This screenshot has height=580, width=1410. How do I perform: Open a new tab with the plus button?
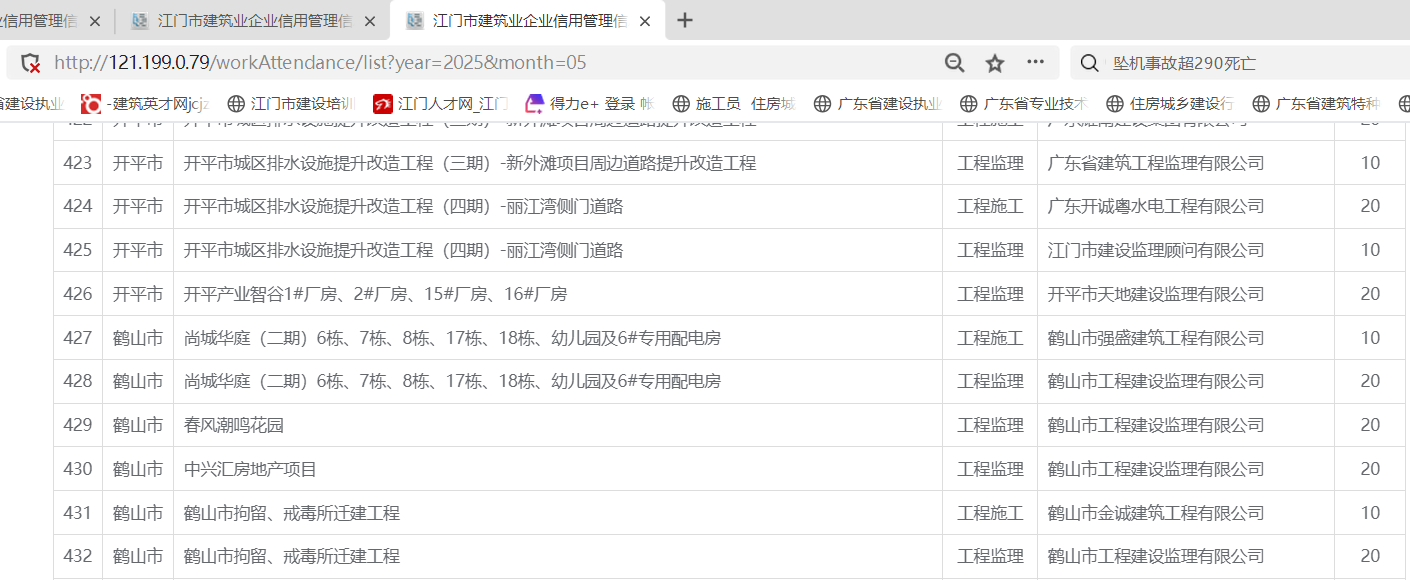[x=685, y=20]
